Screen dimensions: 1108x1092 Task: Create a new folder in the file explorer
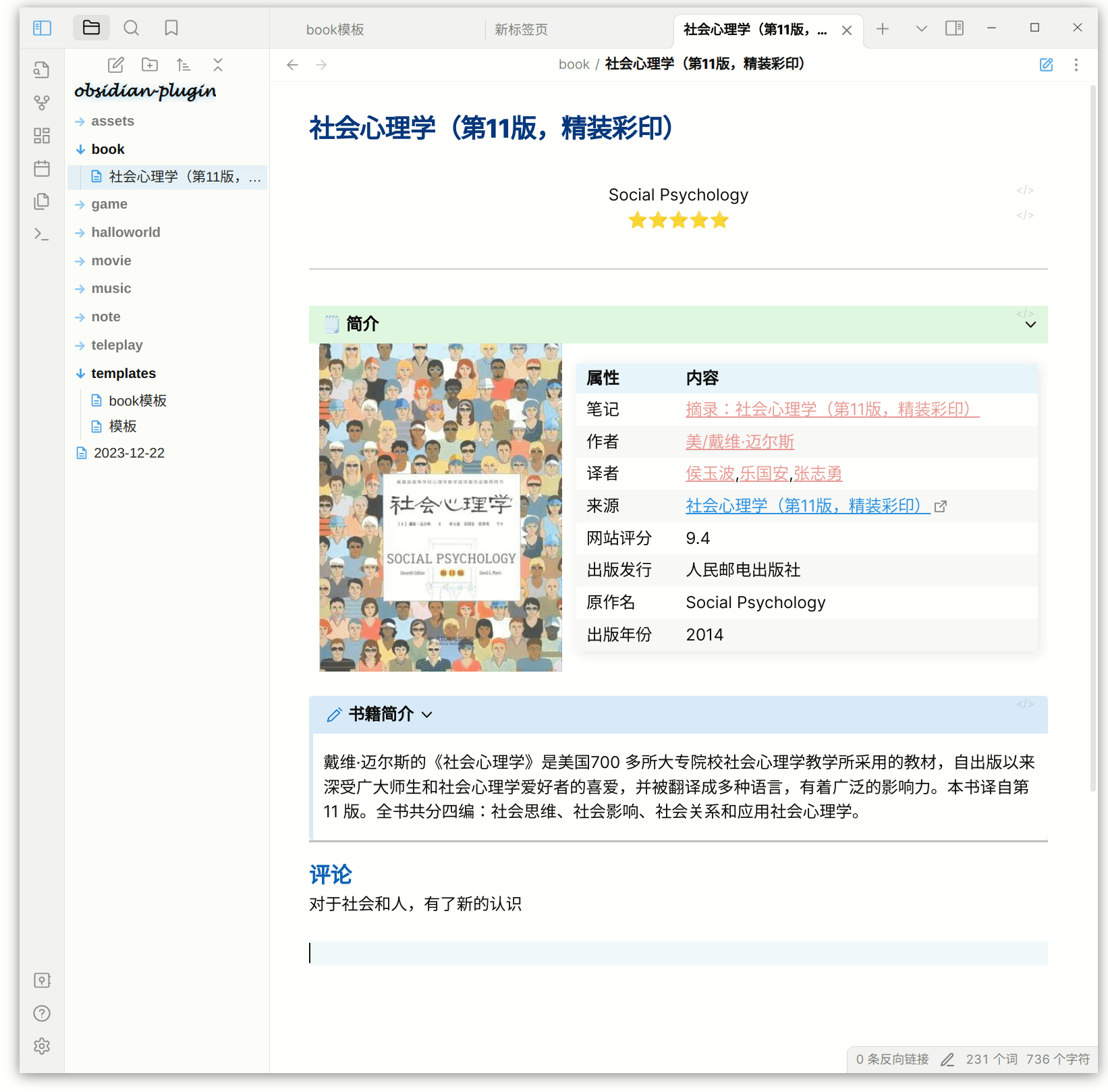coord(149,64)
